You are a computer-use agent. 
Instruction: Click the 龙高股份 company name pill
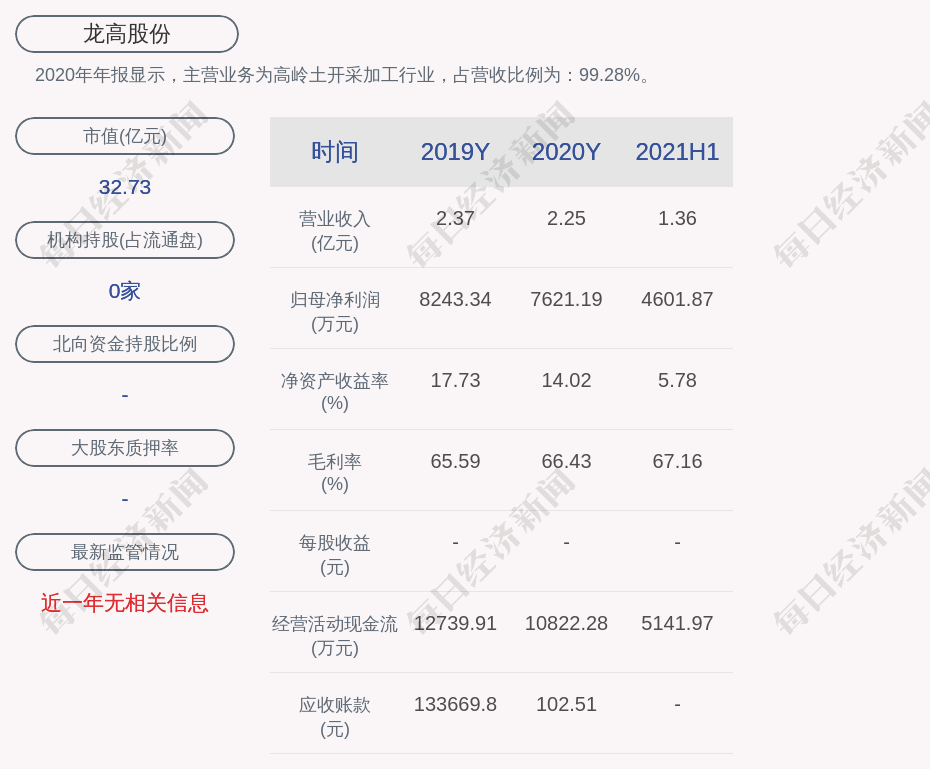coord(126,34)
